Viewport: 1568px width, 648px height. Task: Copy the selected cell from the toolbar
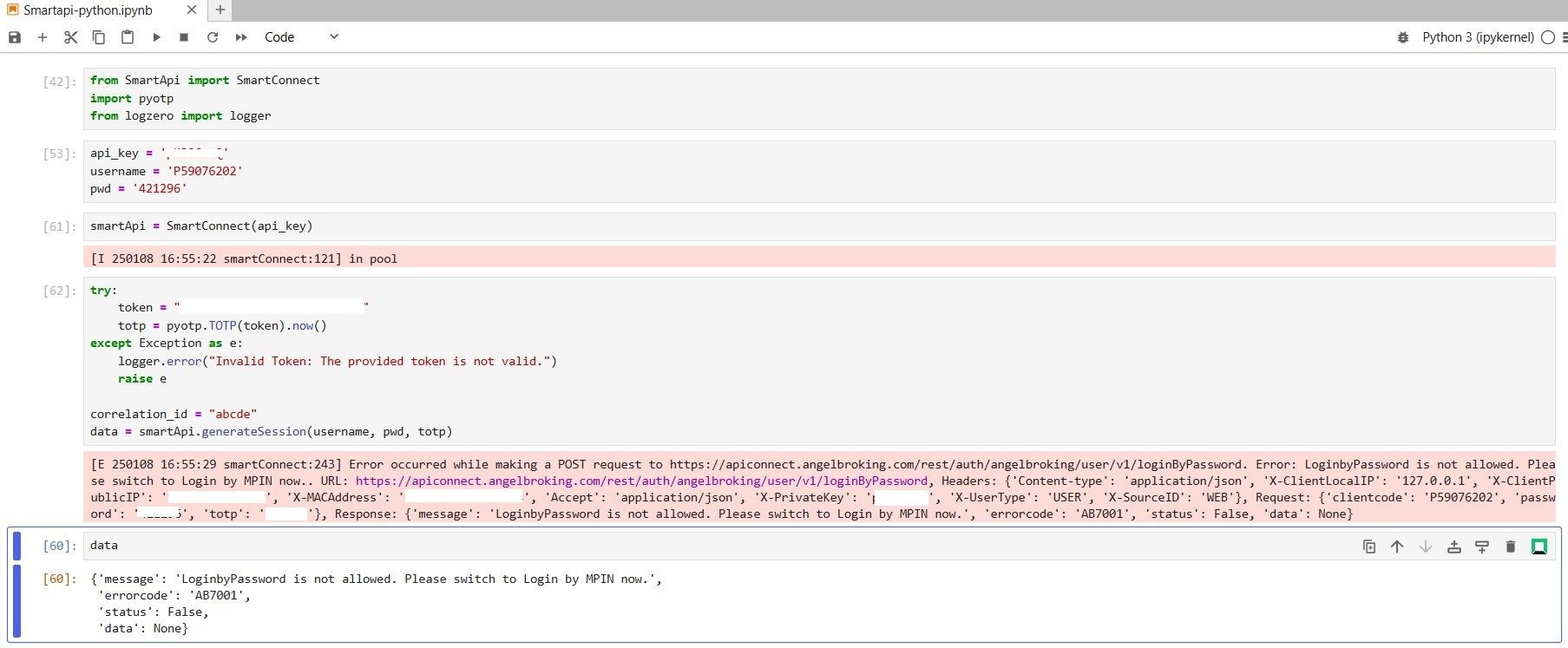click(x=99, y=37)
